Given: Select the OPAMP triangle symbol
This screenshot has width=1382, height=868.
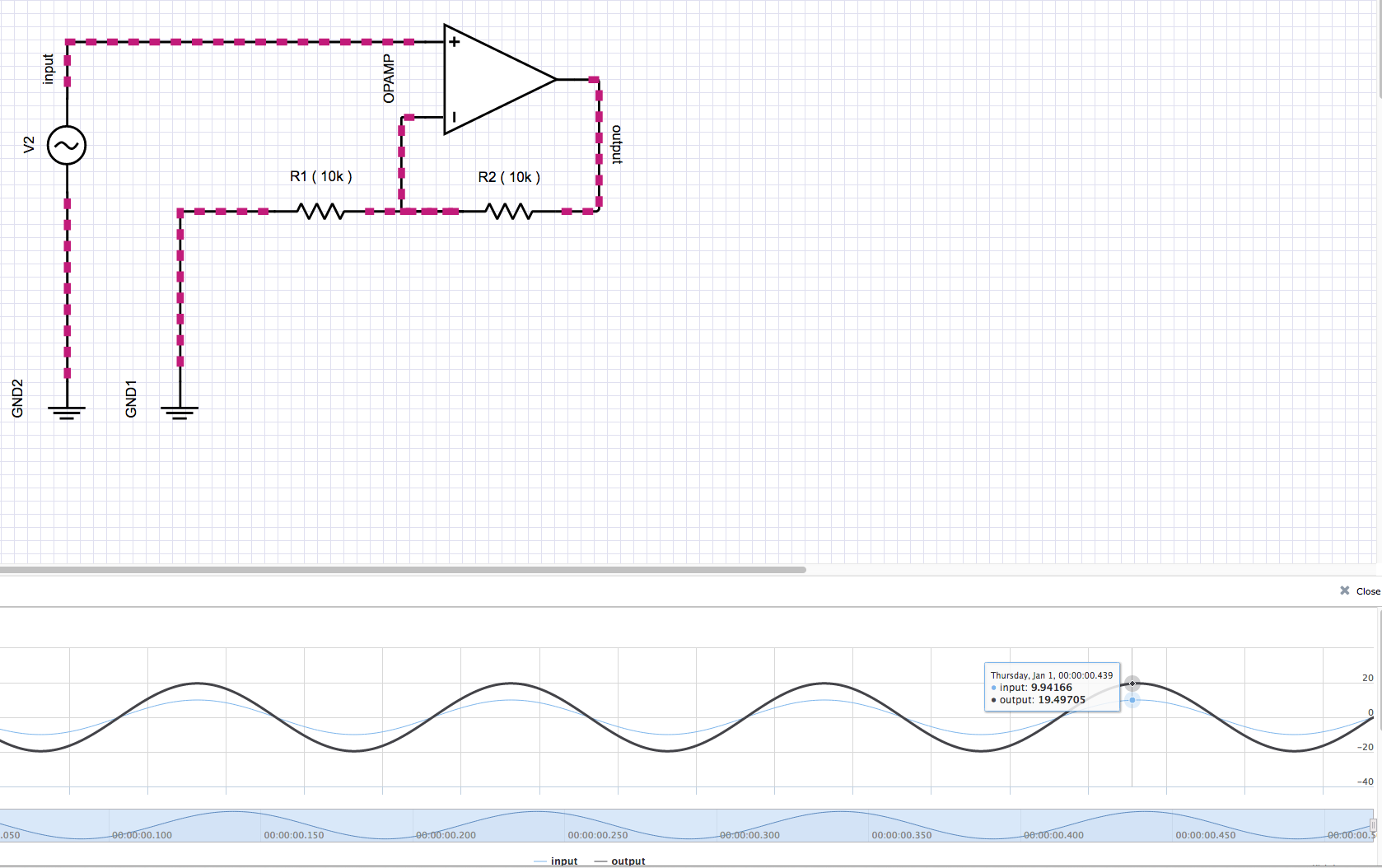Looking at the screenshot, I should [x=500, y=80].
